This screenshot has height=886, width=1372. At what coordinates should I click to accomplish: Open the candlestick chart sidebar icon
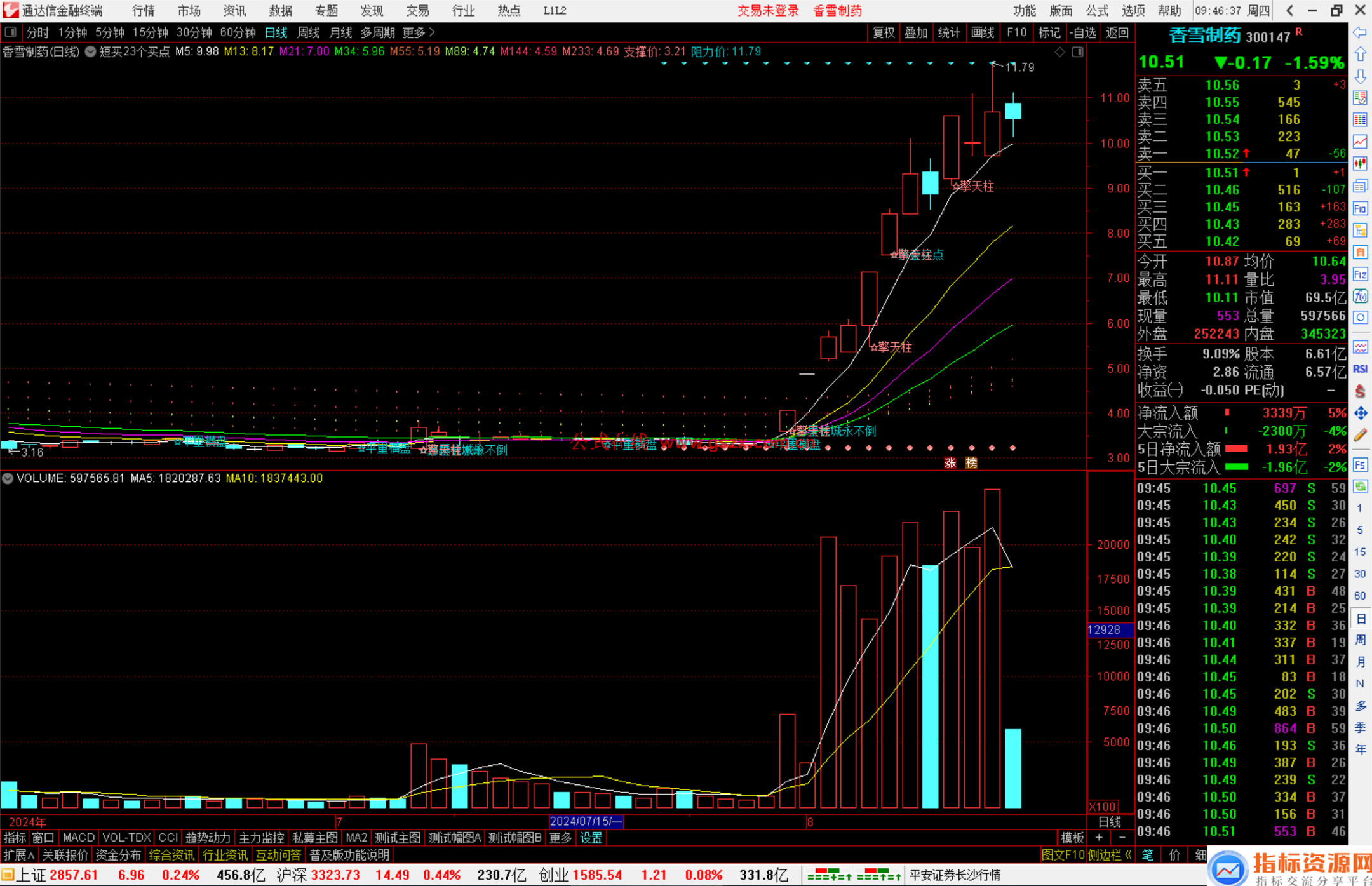[x=1360, y=164]
